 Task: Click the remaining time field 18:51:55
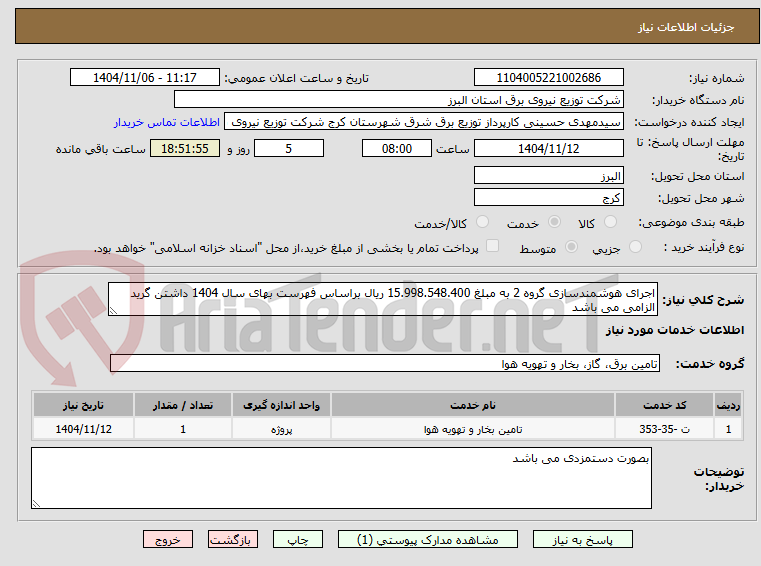coord(185,149)
